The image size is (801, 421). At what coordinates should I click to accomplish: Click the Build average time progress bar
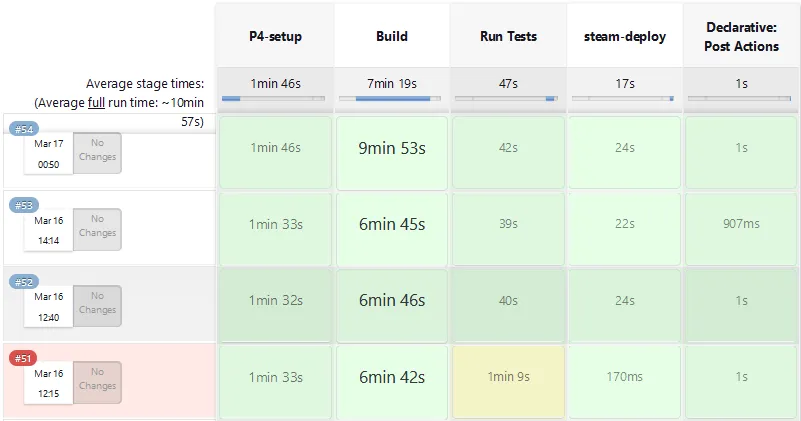tap(391, 99)
